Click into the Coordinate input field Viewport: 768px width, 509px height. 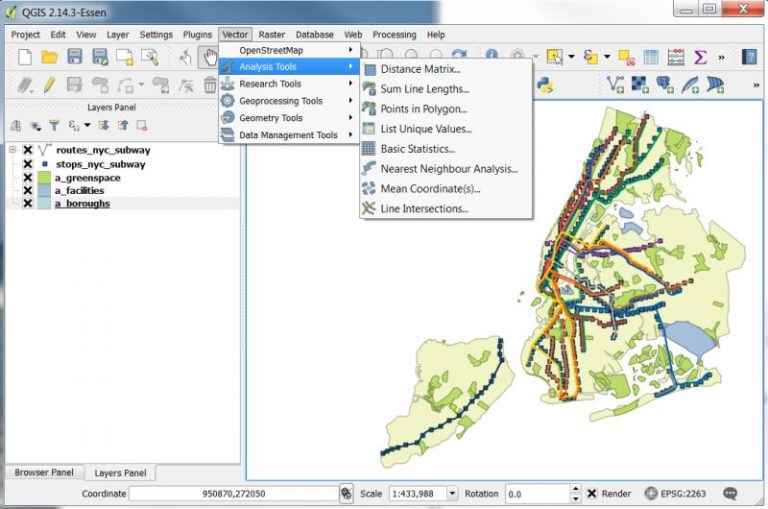pos(233,493)
